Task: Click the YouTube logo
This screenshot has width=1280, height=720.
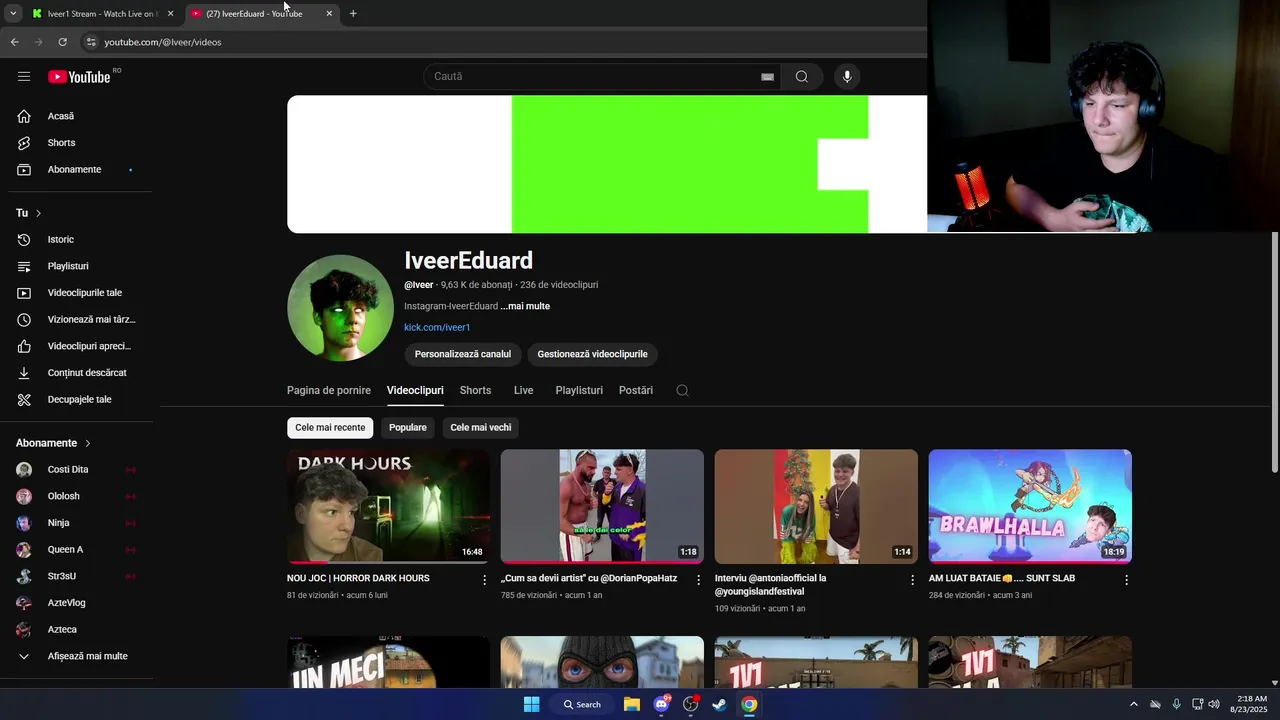Action: pyautogui.click(x=79, y=77)
